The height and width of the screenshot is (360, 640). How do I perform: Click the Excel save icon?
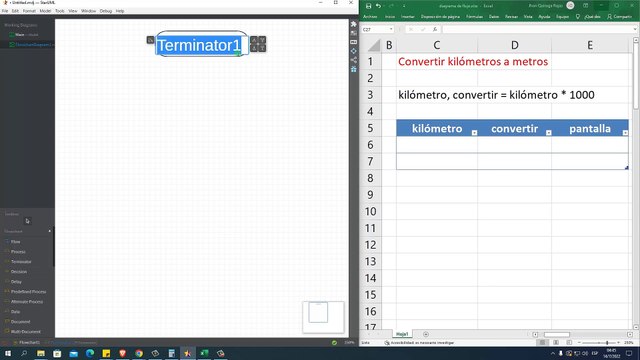pos(369,6)
